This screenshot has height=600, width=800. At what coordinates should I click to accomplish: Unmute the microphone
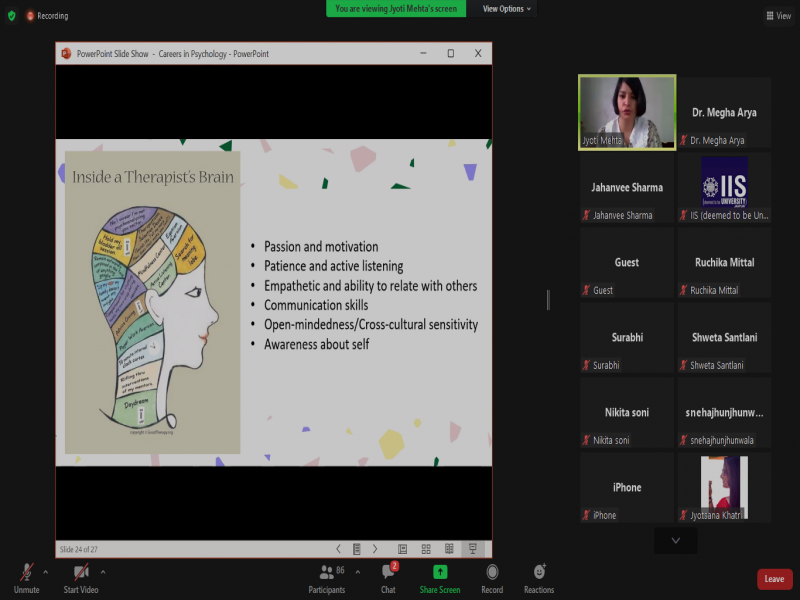coord(27,574)
